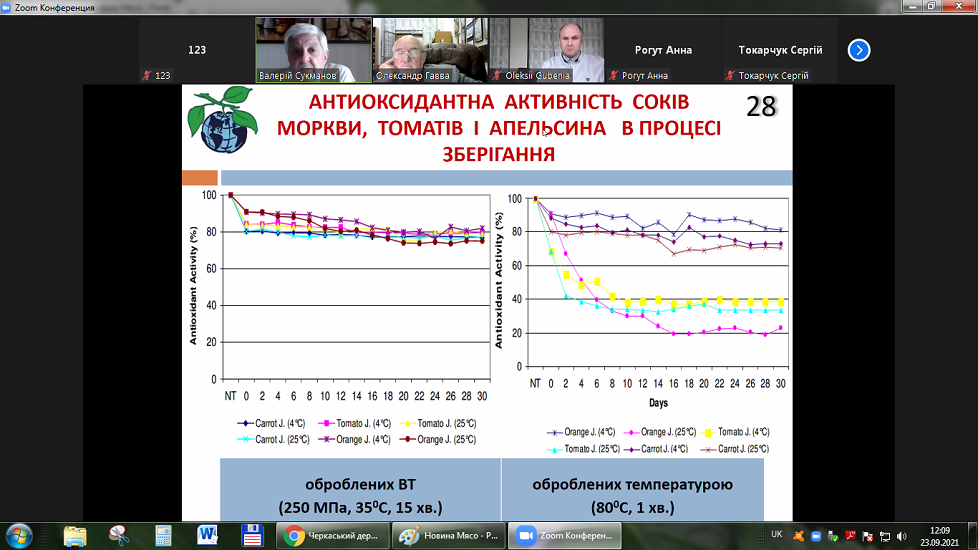This screenshot has width=978, height=550.
Task: Click the text (80°C, 1 хв.)
Action: click(x=632, y=507)
